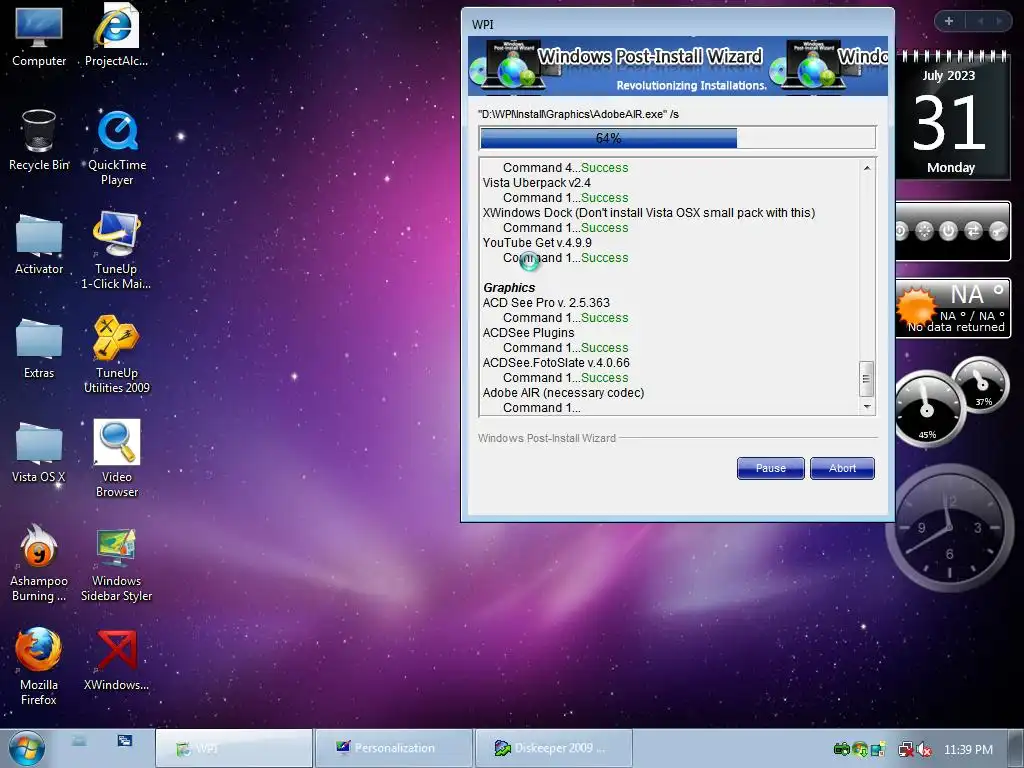Switch to Diskeeper 2009 taskbar window
This screenshot has width=1024, height=768.
coord(554,748)
